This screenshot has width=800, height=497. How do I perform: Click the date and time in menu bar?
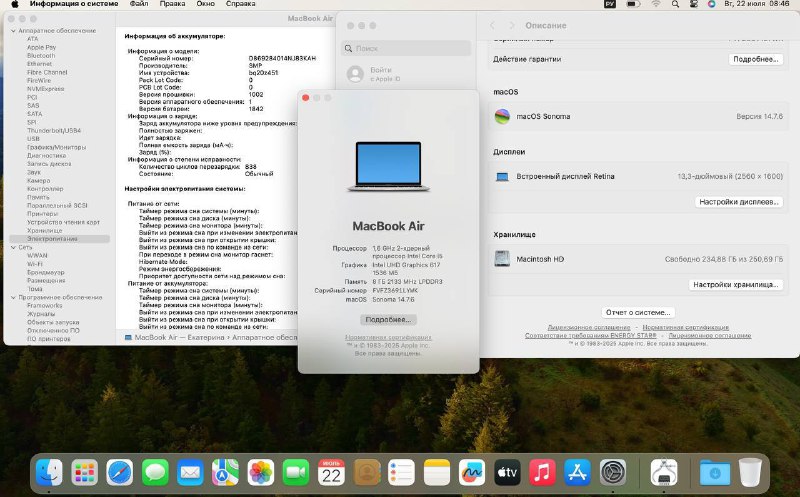point(757,4)
